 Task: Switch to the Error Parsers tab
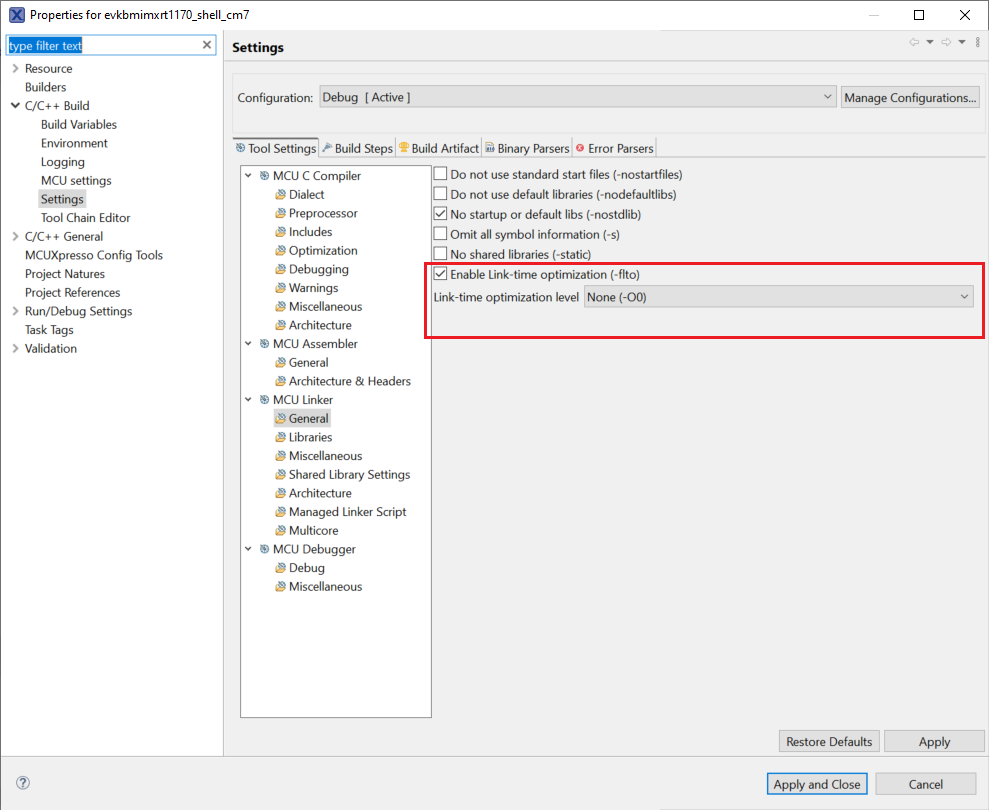[x=614, y=148]
